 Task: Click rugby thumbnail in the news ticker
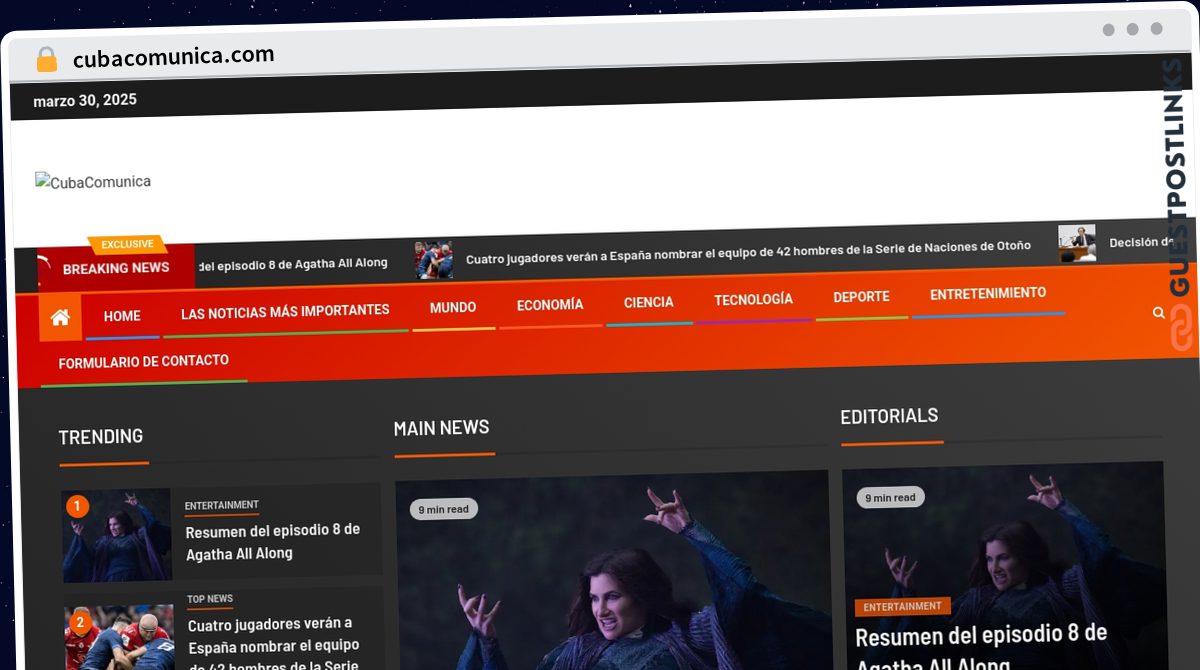pyautogui.click(x=434, y=259)
